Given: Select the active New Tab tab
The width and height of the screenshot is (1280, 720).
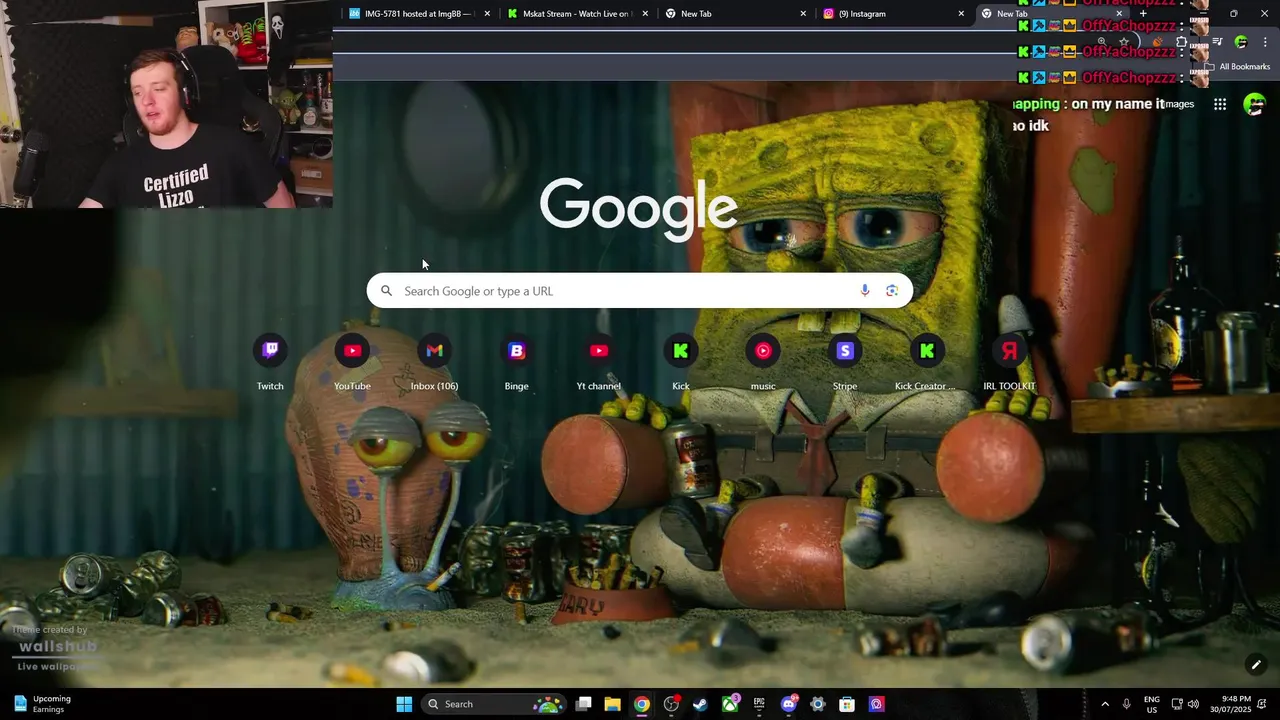Looking at the screenshot, I should [x=1052, y=14].
